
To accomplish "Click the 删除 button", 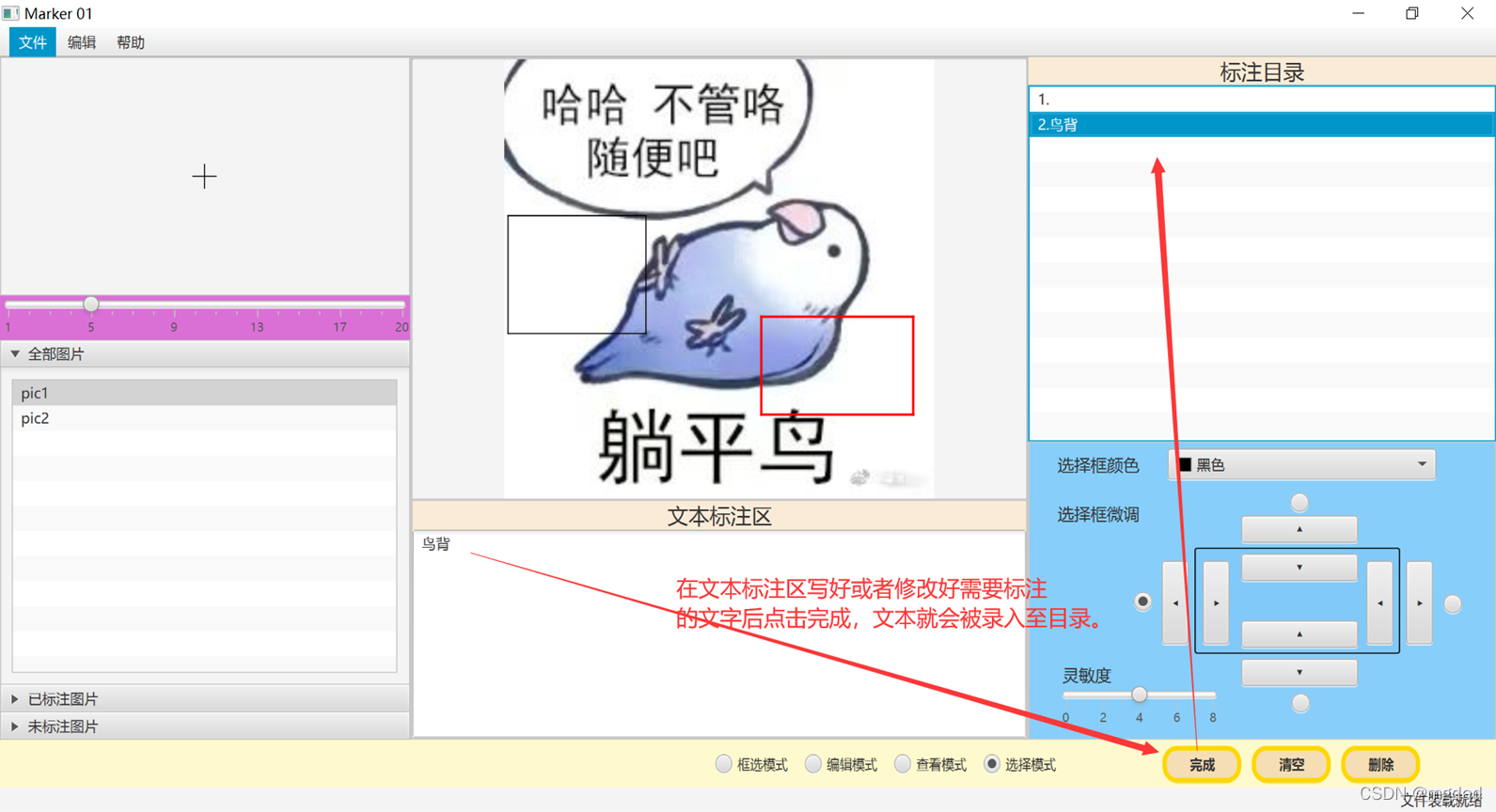I will tap(1380, 765).
